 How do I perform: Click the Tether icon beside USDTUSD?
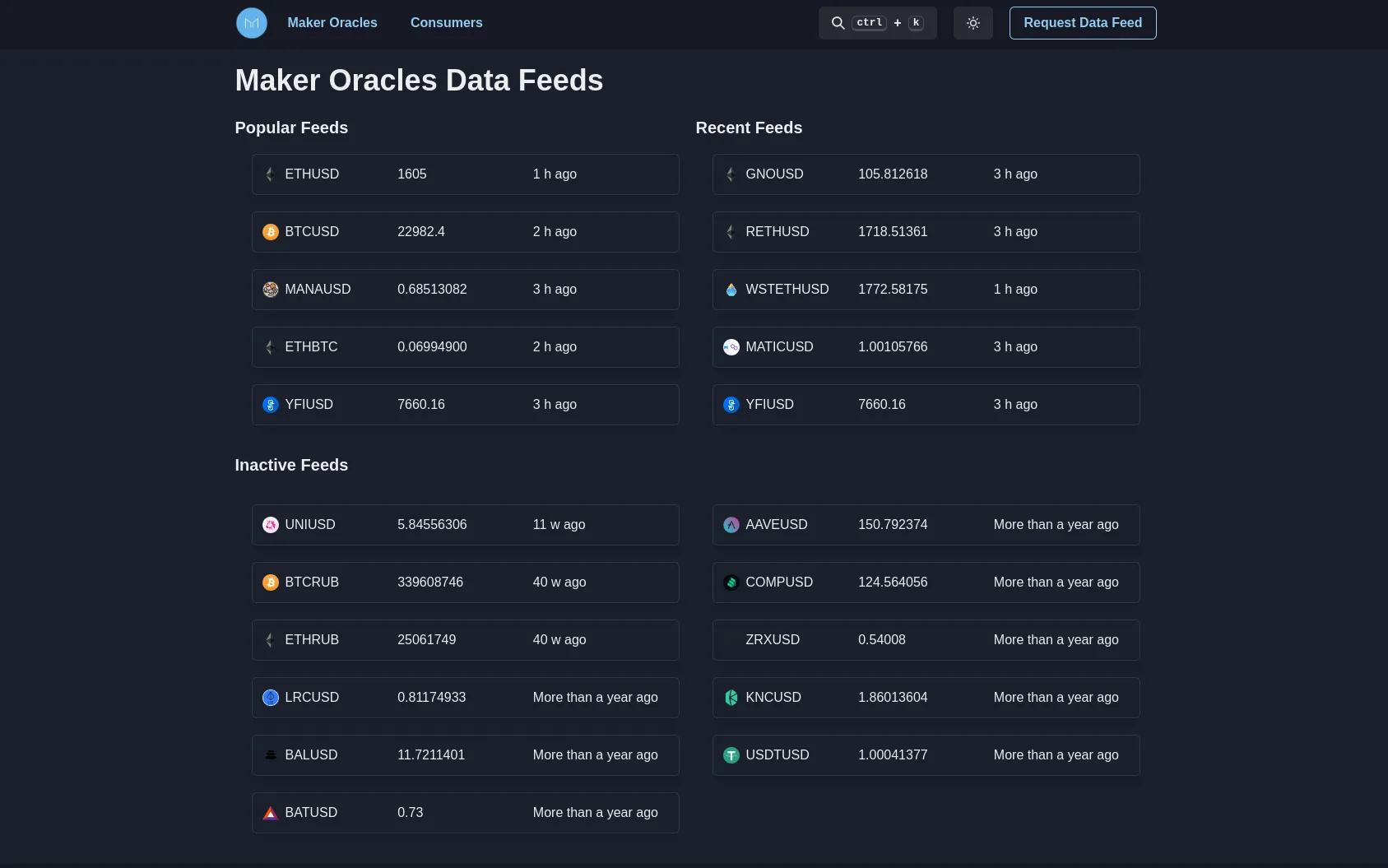(731, 755)
